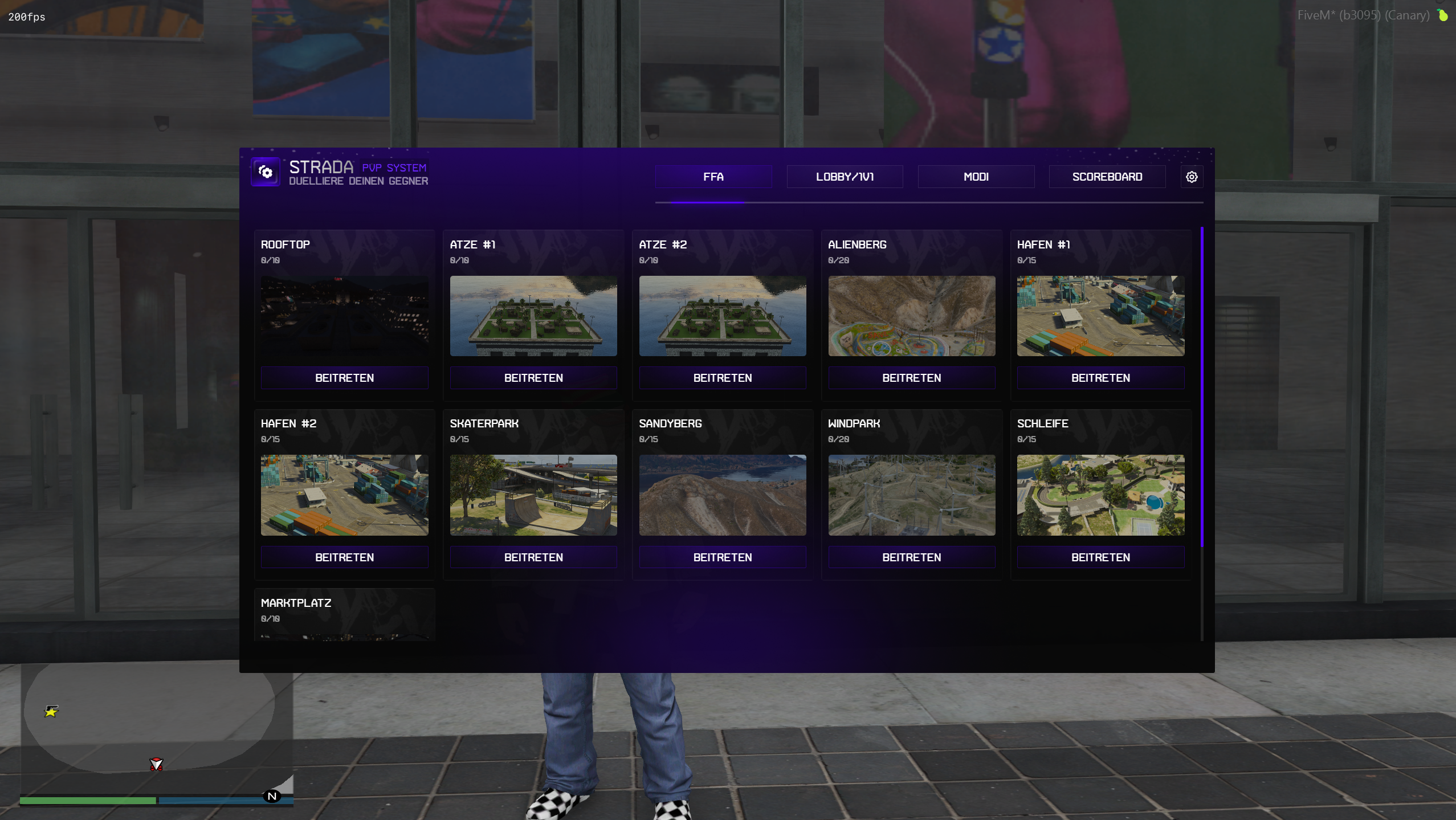The height and width of the screenshot is (820, 1456).
Task: Click the 200fps counter text
Action: (x=27, y=17)
